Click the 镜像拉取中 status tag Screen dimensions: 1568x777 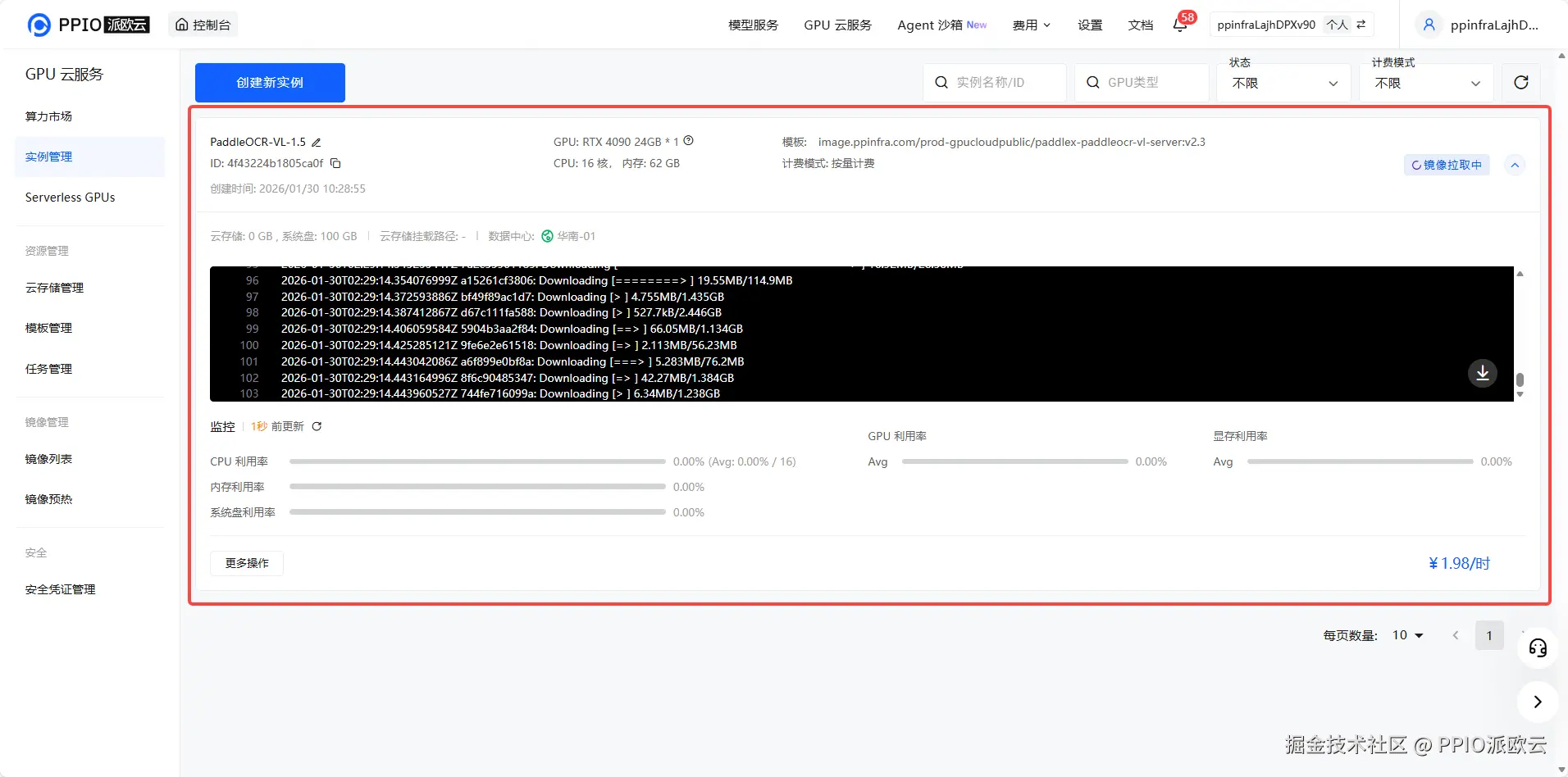(x=1447, y=165)
